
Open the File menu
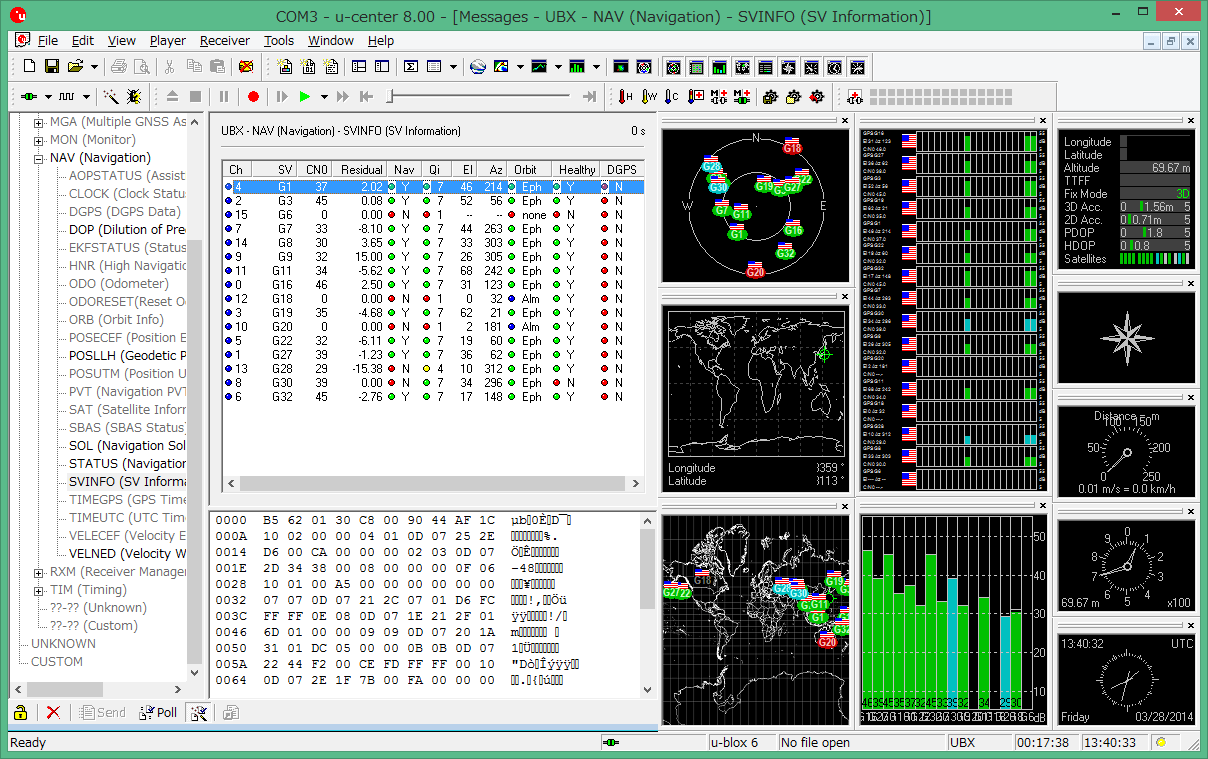(48, 40)
